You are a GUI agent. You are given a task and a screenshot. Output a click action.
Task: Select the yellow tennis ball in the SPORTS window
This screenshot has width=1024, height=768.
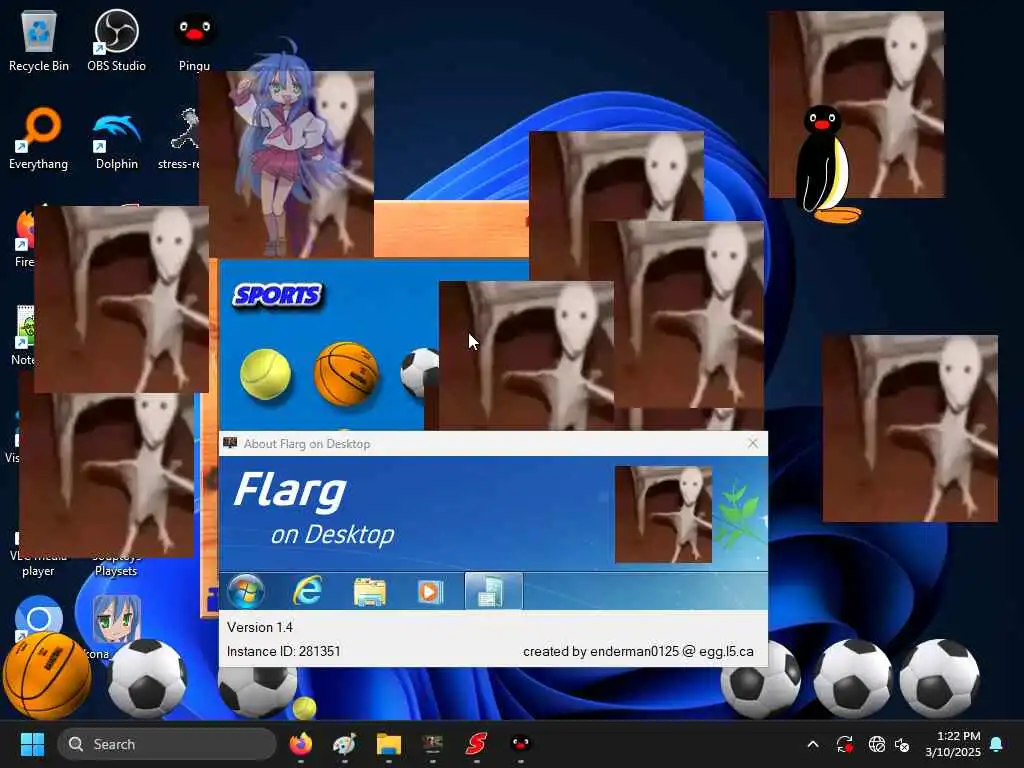(265, 374)
